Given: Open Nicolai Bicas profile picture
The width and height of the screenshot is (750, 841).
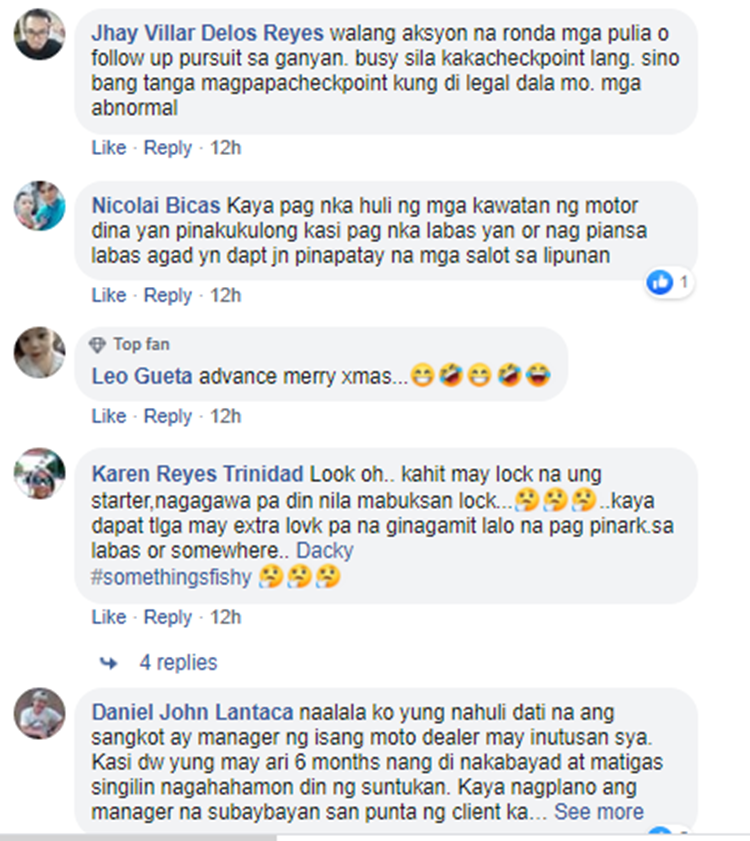Looking at the screenshot, I should click(x=39, y=206).
